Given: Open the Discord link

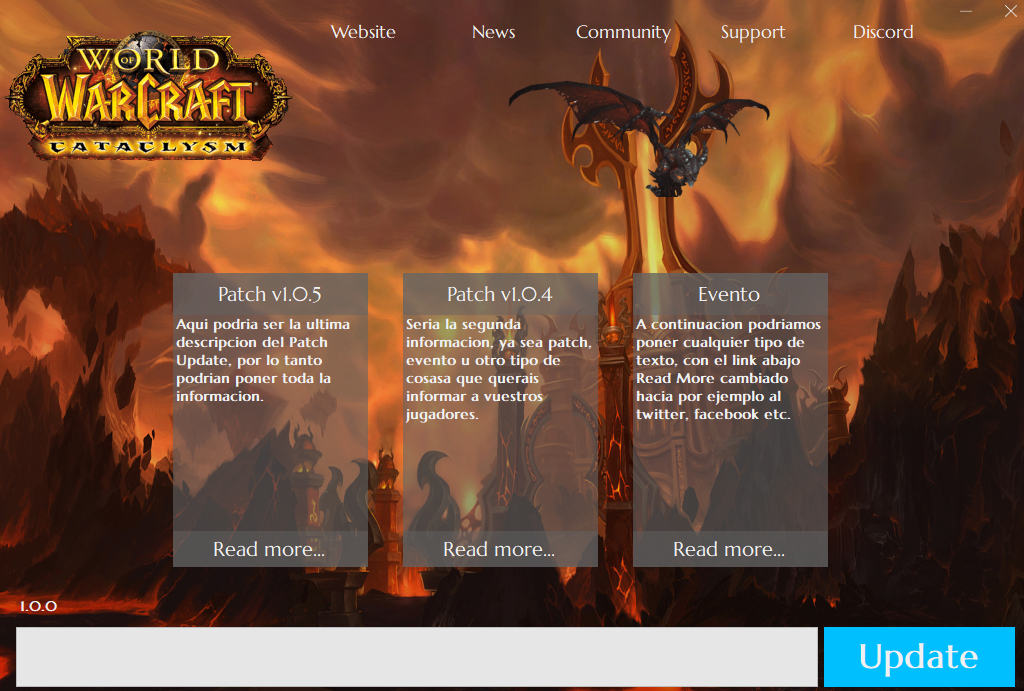Looking at the screenshot, I should [883, 32].
